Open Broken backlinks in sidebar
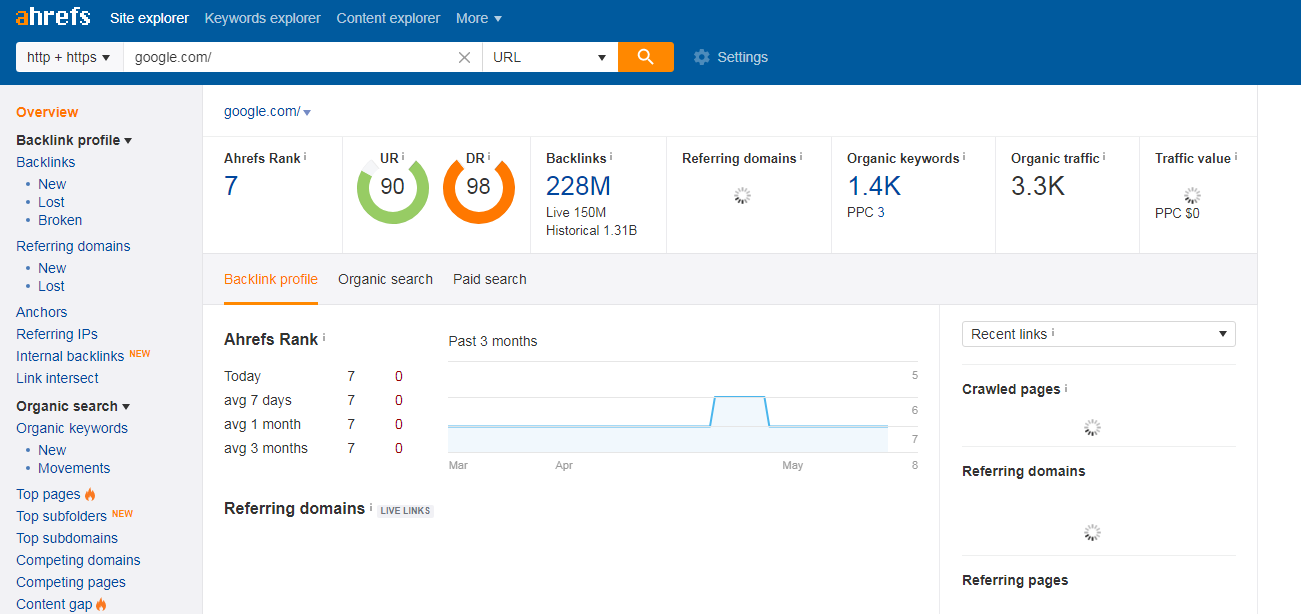The width and height of the screenshot is (1301, 614). tap(60, 220)
